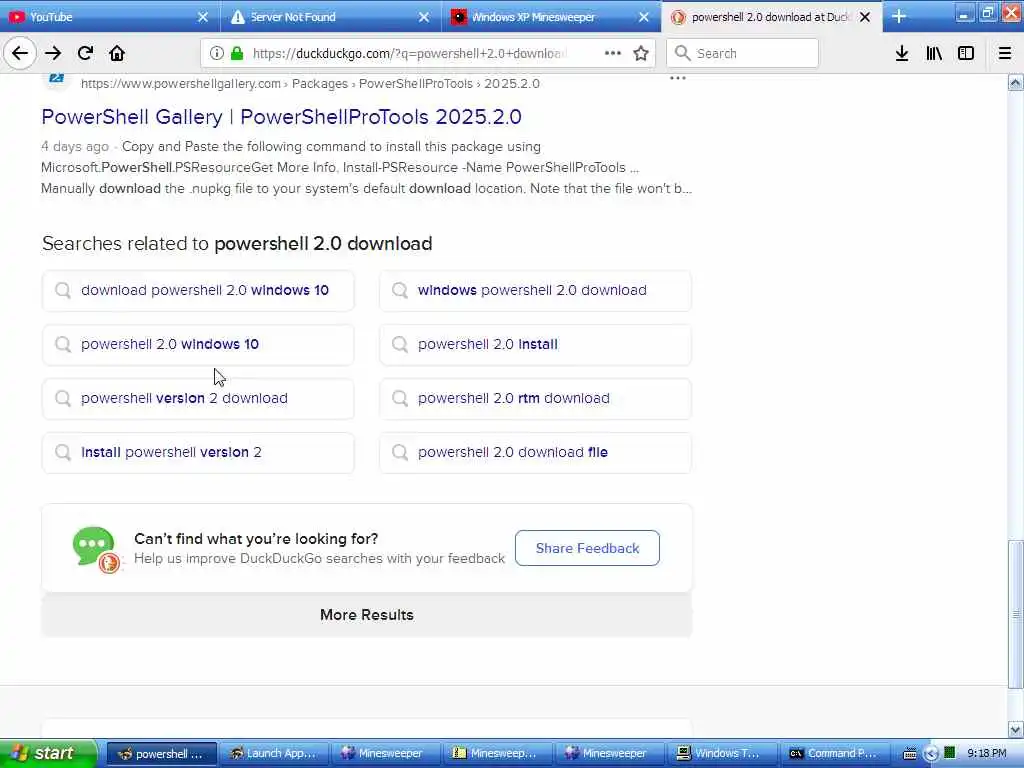Image resolution: width=1024 pixels, height=768 pixels.
Task: Search install powershell version 2
Action: [198, 453]
